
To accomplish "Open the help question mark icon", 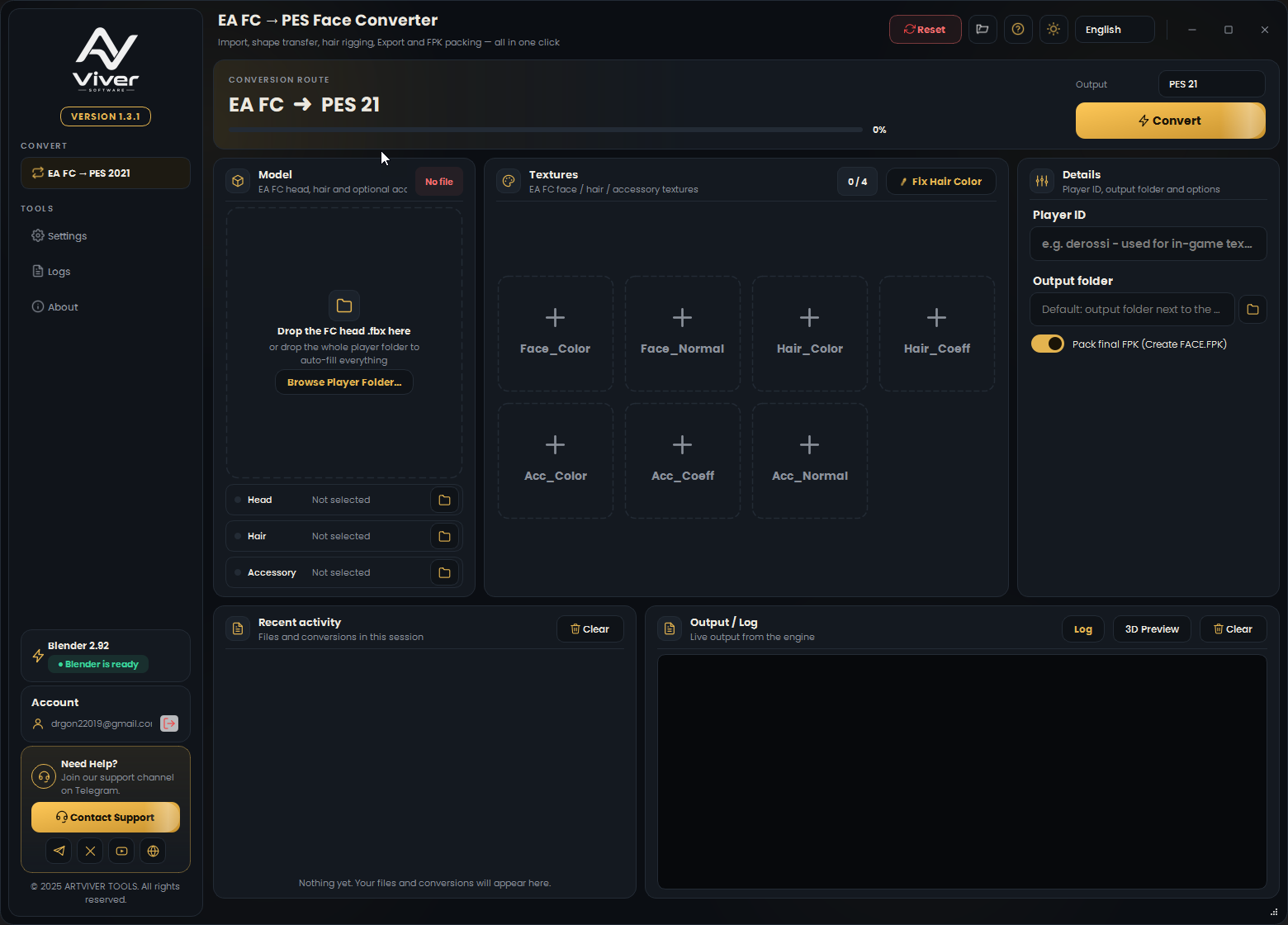I will (x=1018, y=29).
